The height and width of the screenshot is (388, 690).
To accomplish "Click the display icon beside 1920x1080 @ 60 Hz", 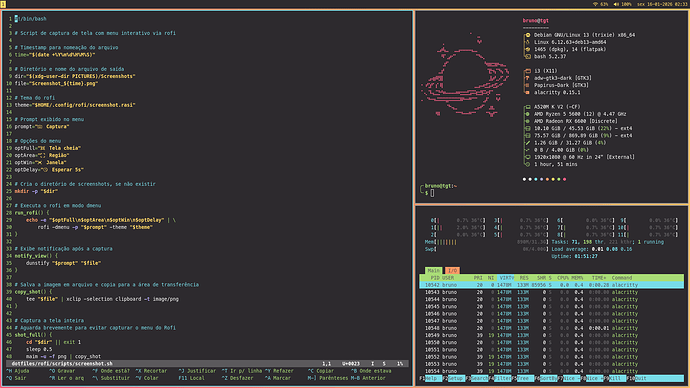I will (528, 157).
